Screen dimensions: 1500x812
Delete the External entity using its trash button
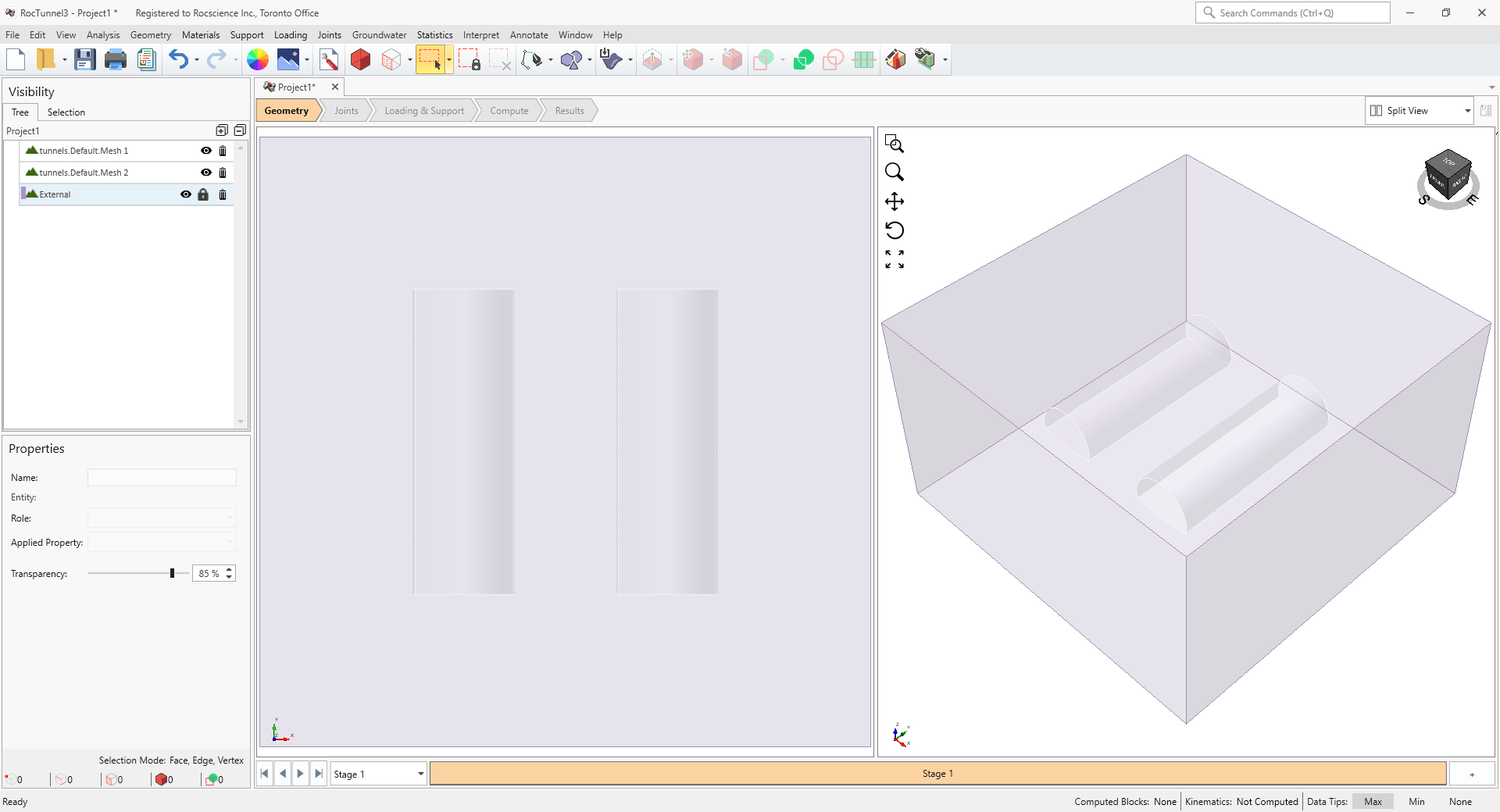tap(223, 194)
